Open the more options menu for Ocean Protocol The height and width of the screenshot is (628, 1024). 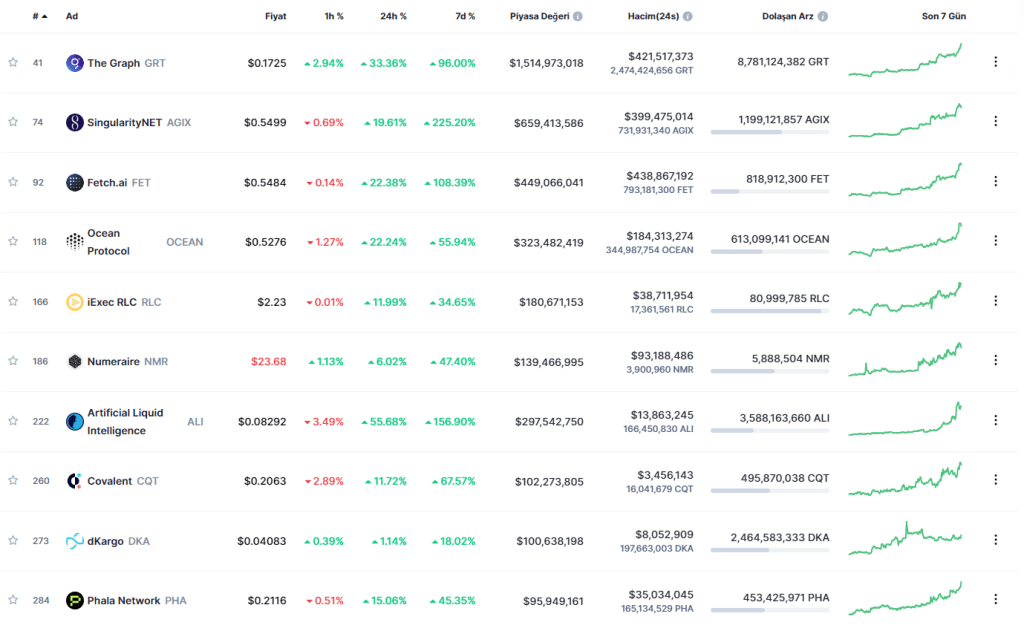tap(995, 240)
